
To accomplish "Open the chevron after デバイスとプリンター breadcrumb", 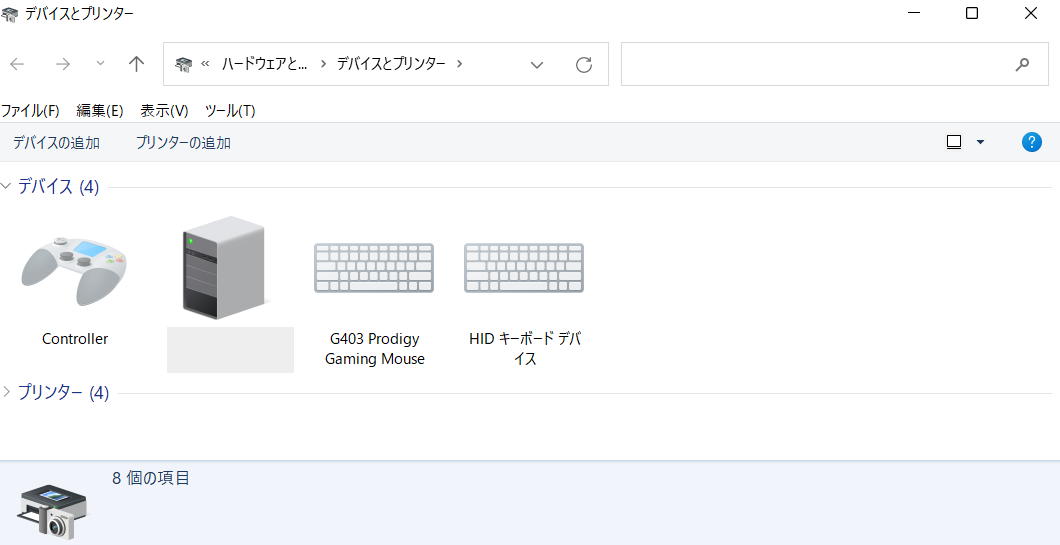I will 460,64.
